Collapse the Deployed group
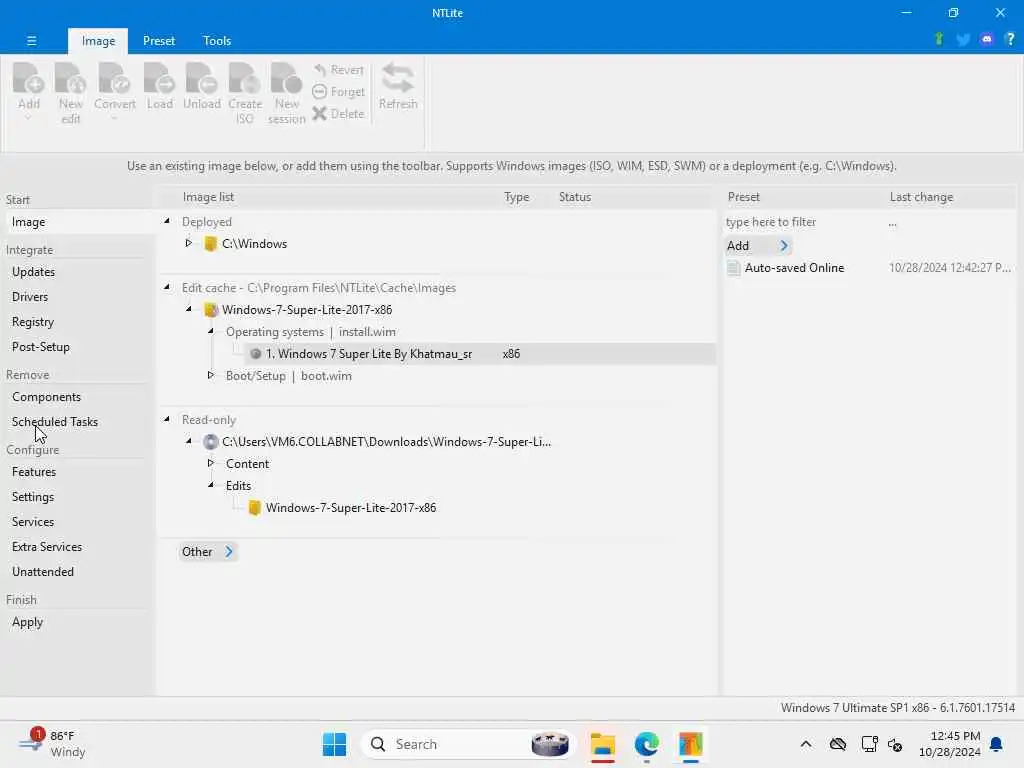 tap(167, 221)
